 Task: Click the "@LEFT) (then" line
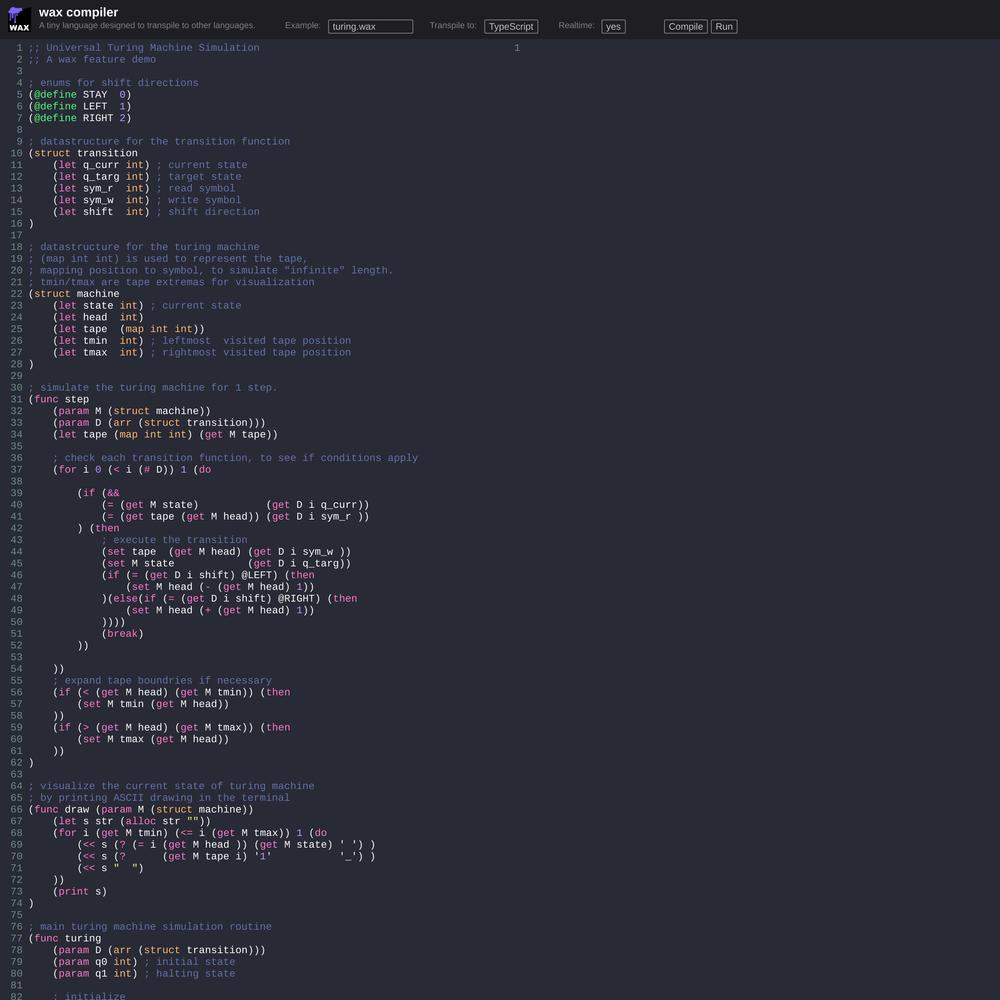[208, 575]
